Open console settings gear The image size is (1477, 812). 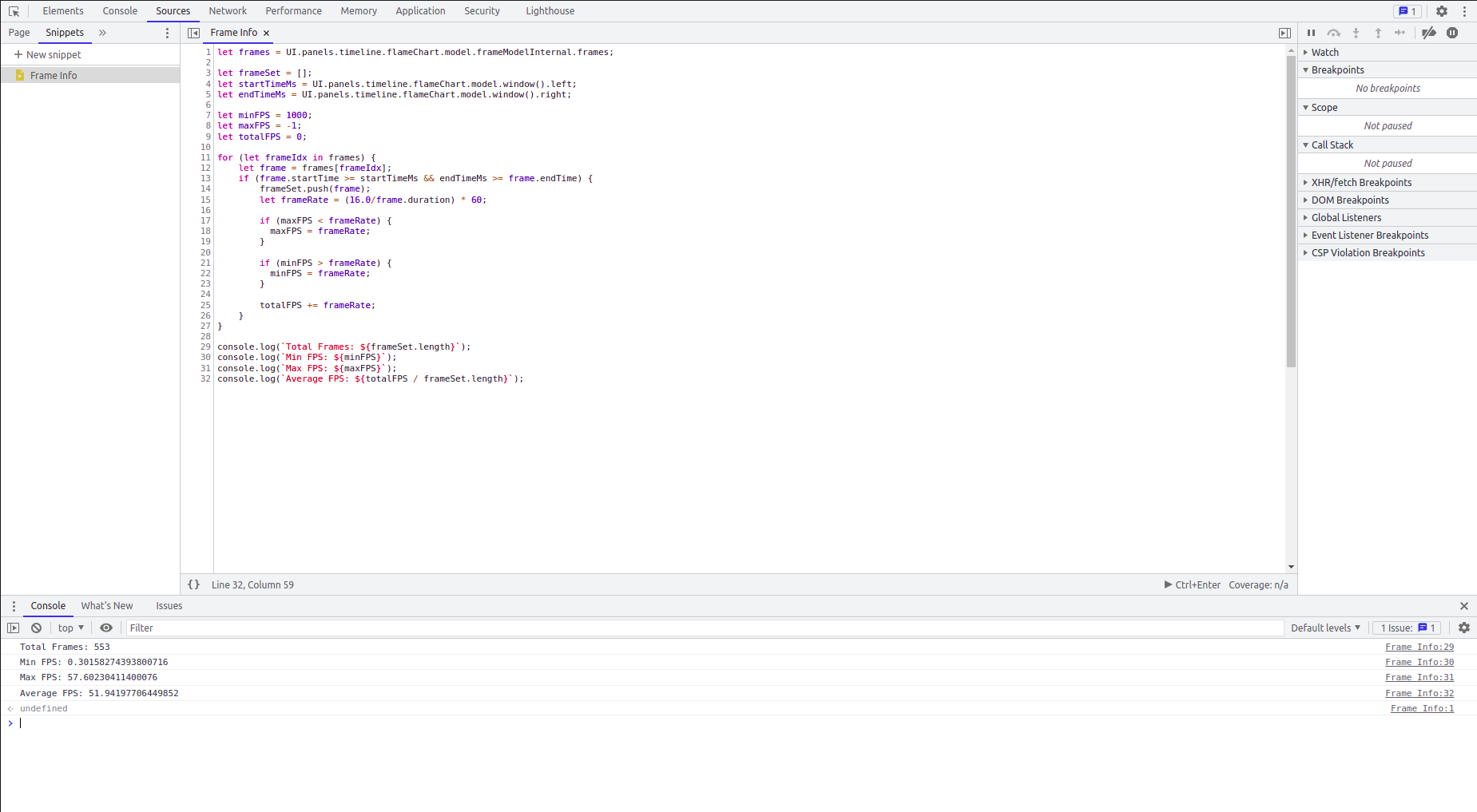tap(1464, 628)
